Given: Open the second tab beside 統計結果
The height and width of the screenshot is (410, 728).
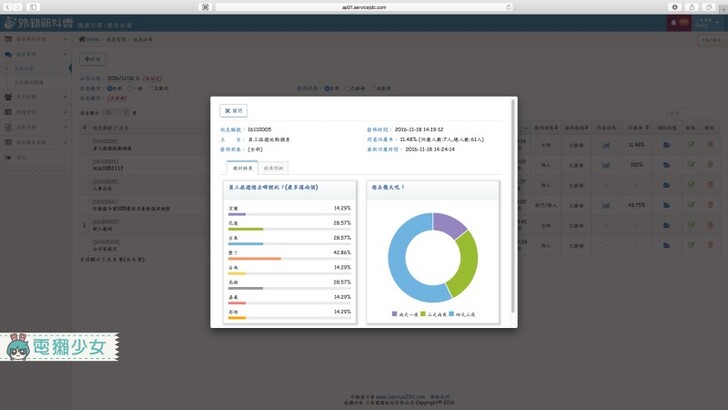Looking at the screenshot, I should [272, 168].
